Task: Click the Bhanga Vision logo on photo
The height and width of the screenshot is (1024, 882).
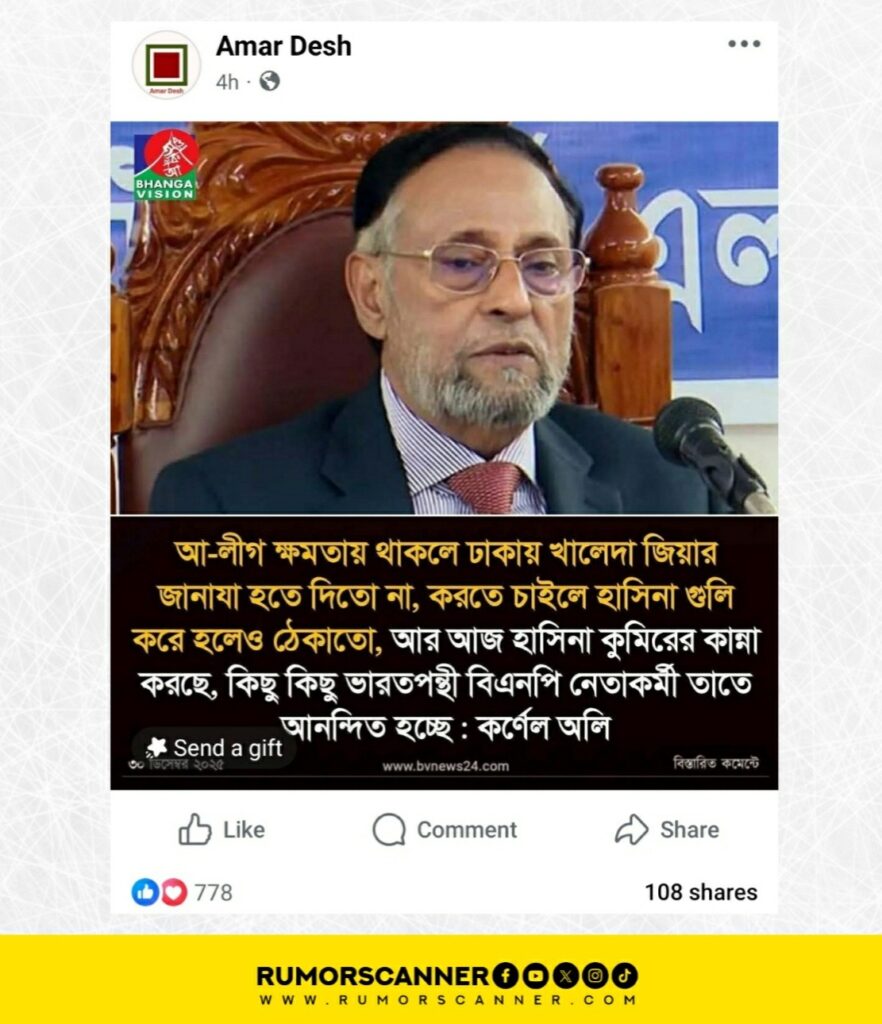Action: (166, 165)
